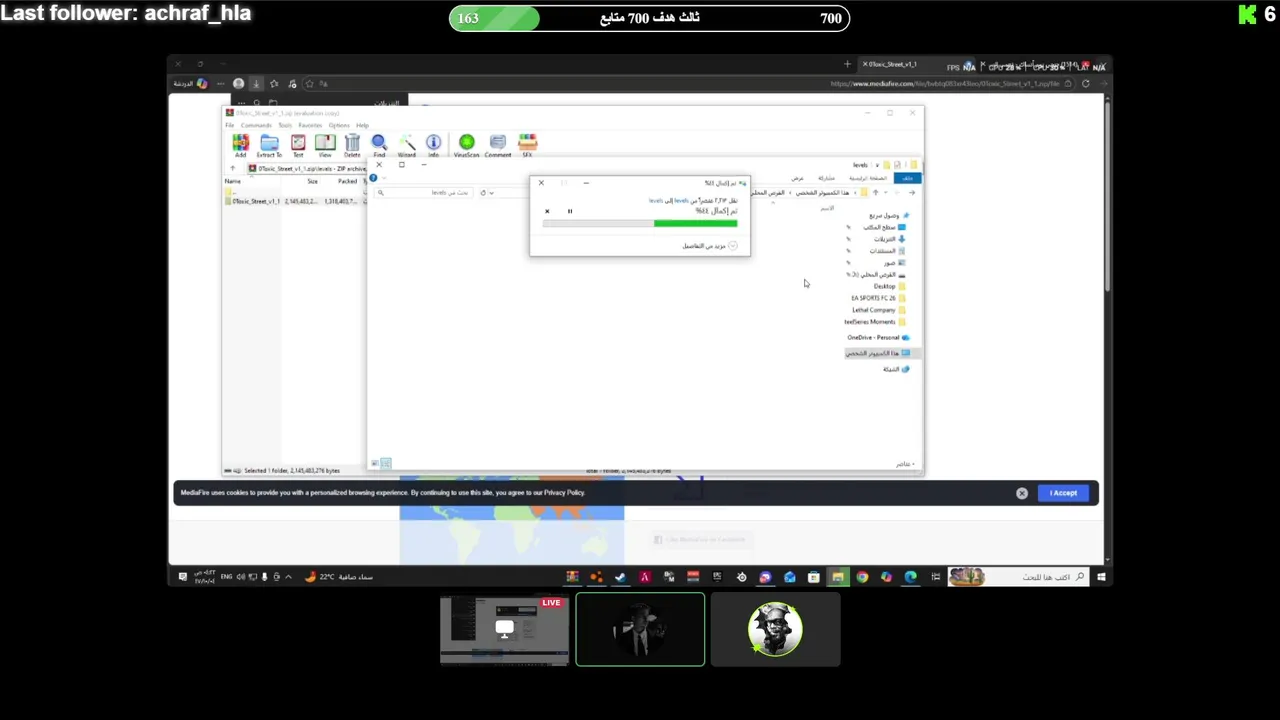Click the Find magnifier icon in WinRAR
Viewport: 1280px width, 720px height.
(379, 146)
